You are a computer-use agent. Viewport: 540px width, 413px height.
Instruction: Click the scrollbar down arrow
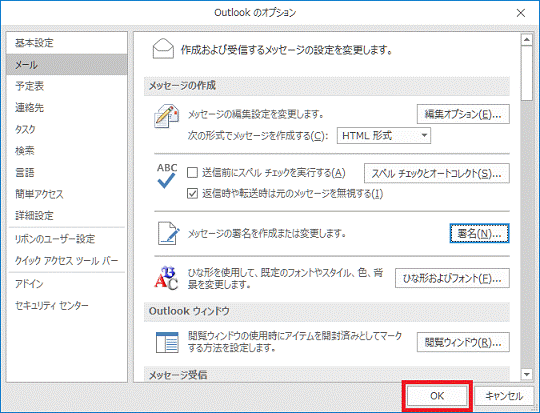(x=527, y=374)
